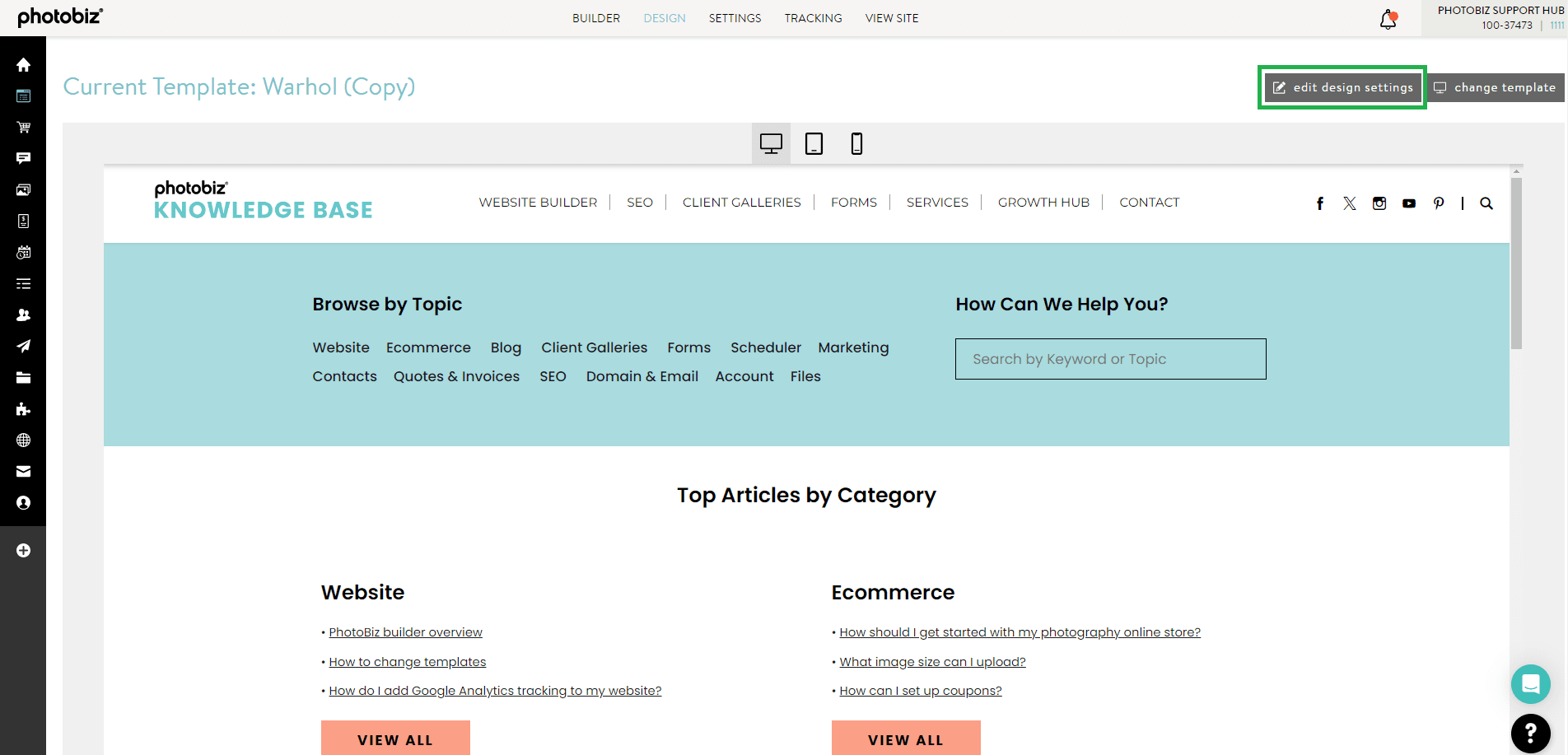Click the plus icon in the sidebar

coord(23,550)
